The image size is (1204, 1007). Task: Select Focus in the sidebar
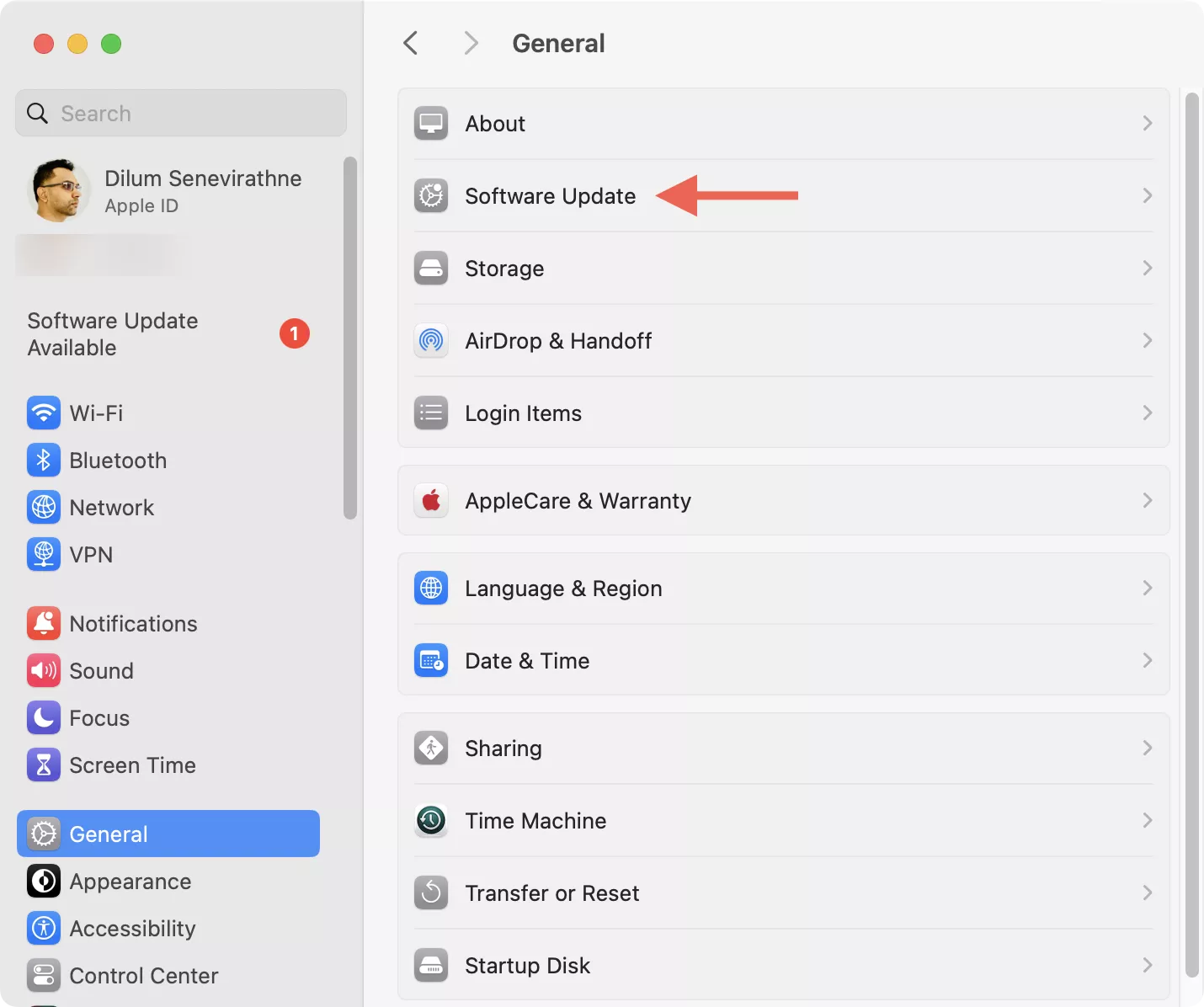(168, 718)
